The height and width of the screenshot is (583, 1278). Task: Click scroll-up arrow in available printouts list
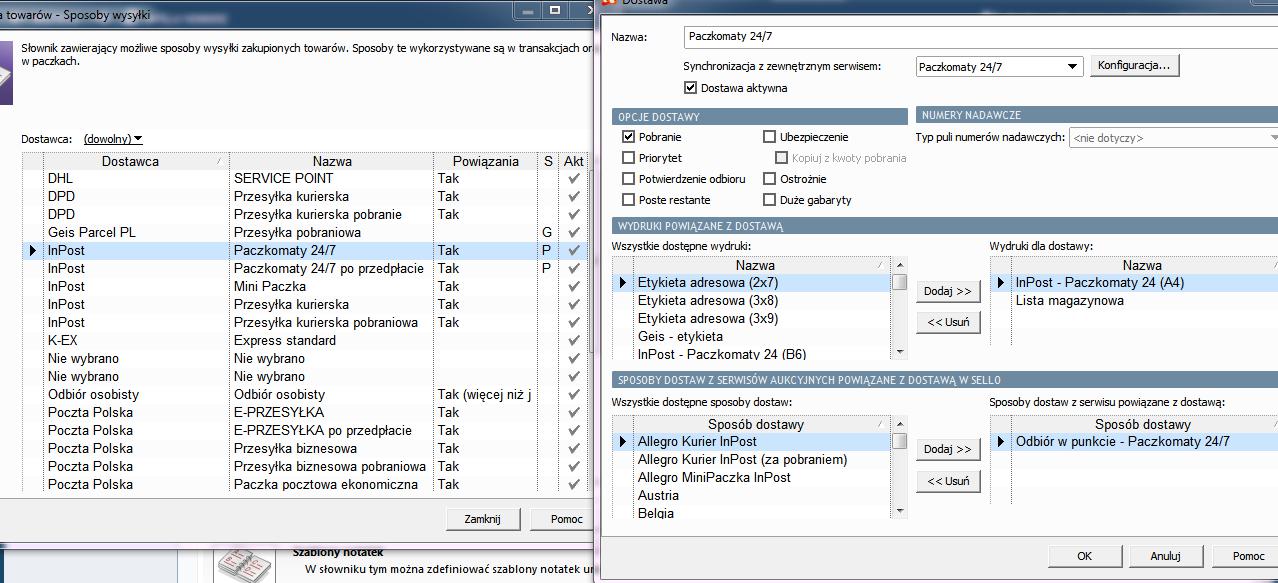coord(900,265)
